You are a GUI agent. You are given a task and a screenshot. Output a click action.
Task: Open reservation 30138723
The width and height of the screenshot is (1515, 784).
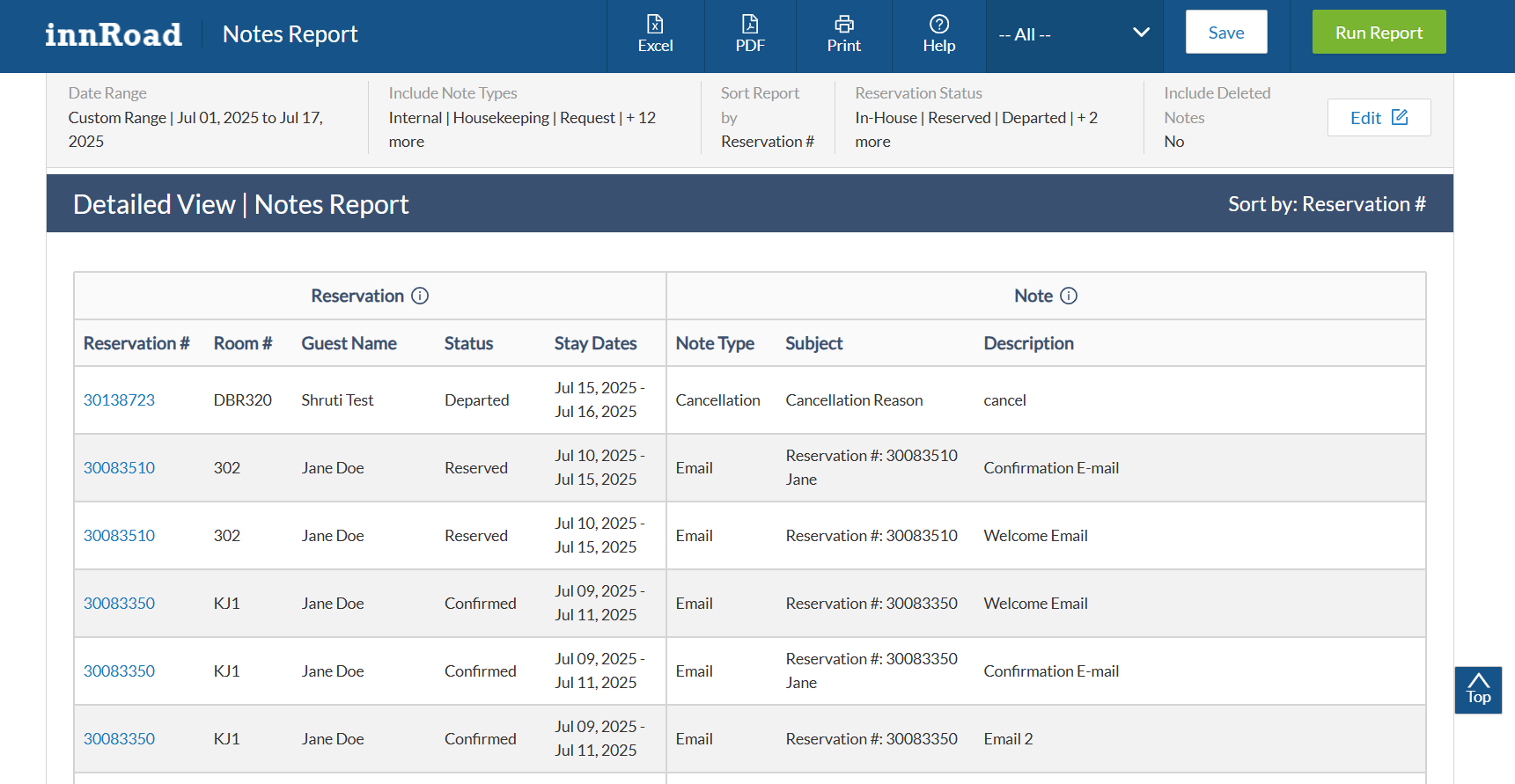coord(119,400)
